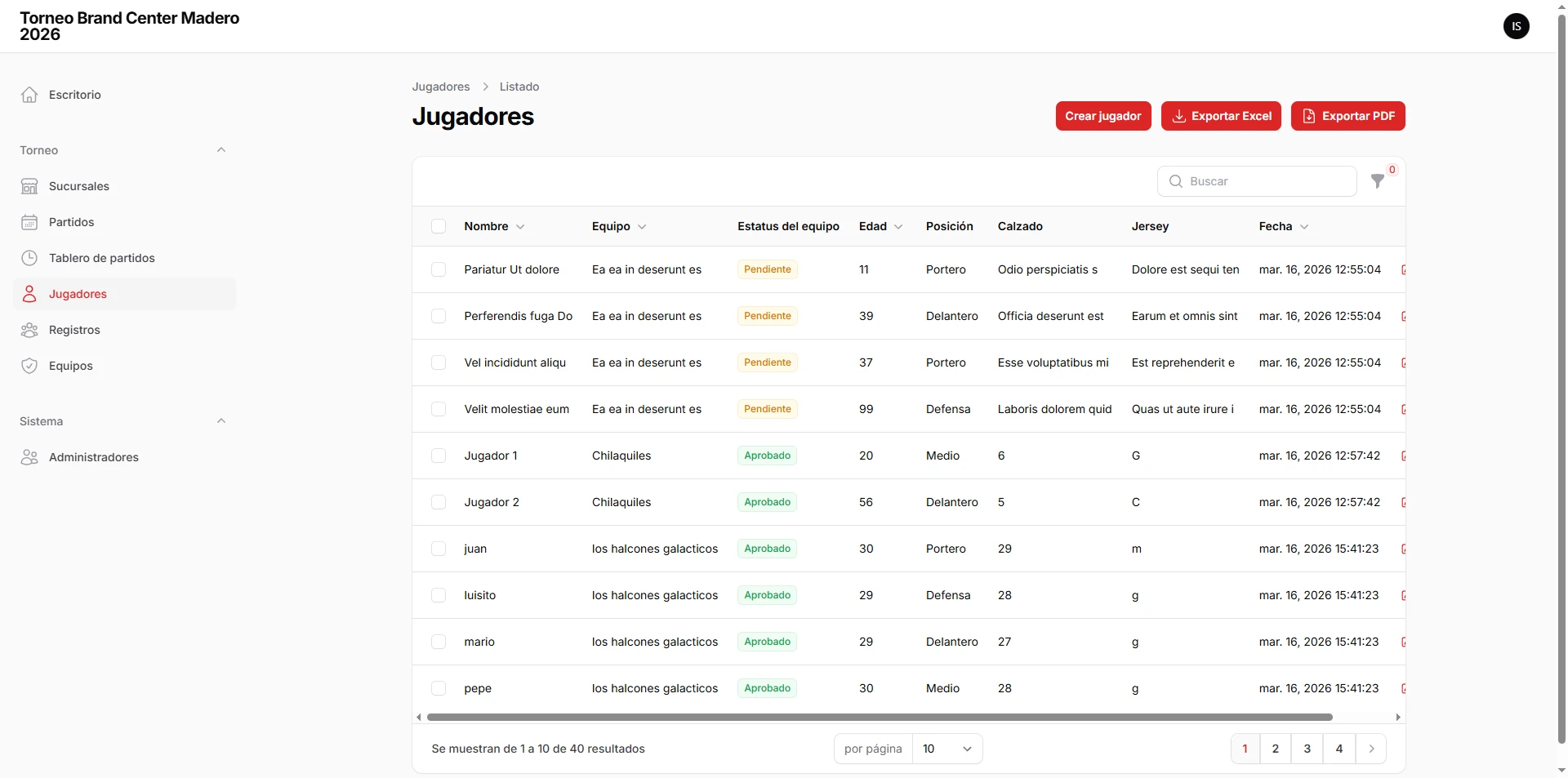Select the luisito row checkbox

pyautogui.click(x=439, y=595)
